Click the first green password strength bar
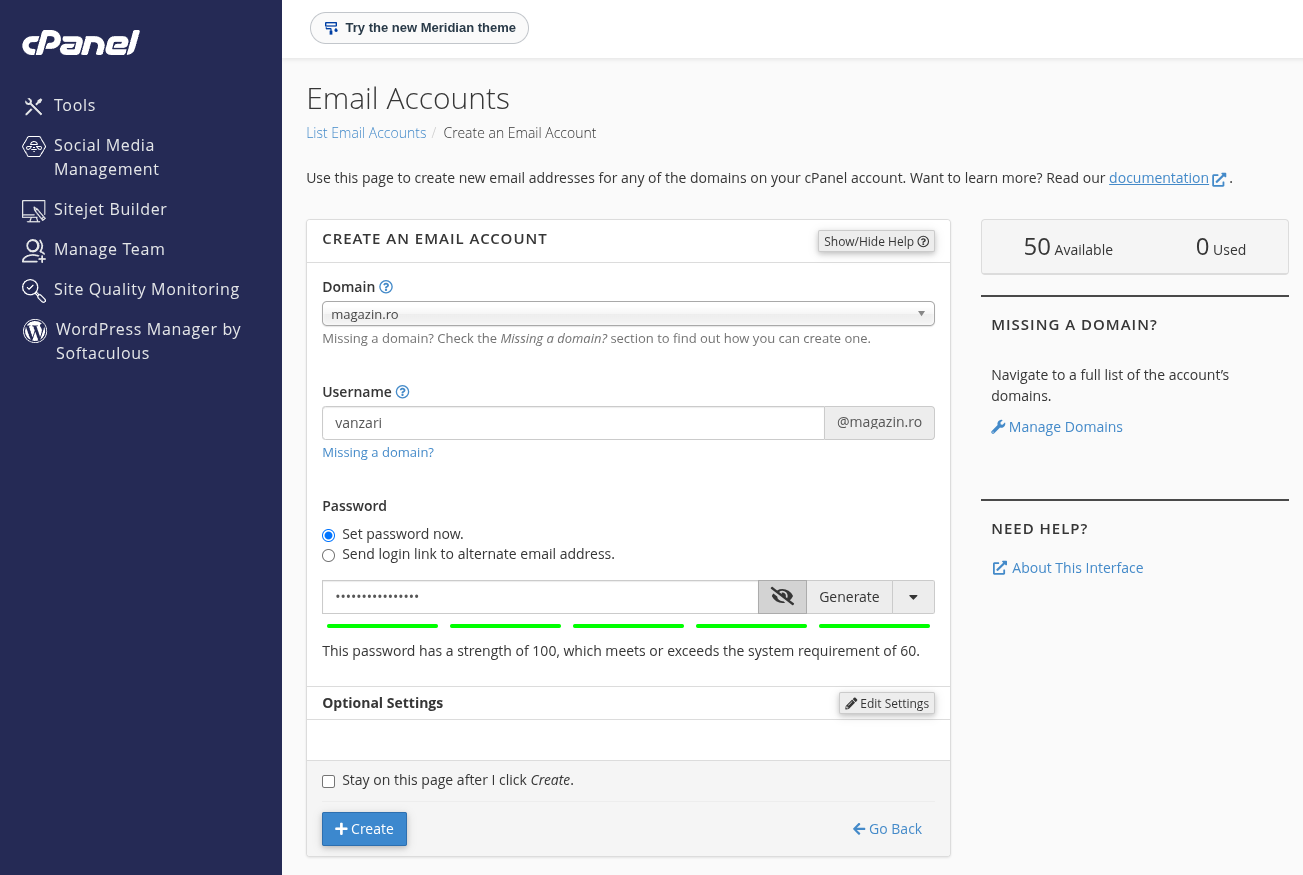The height and width of the screenshot is (875, 1303). click(x=383, y=626)
